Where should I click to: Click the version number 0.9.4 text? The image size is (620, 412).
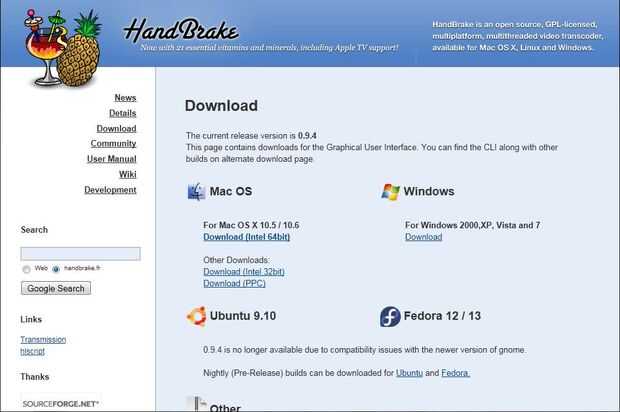pyautogui.click(x=307, y=136)
